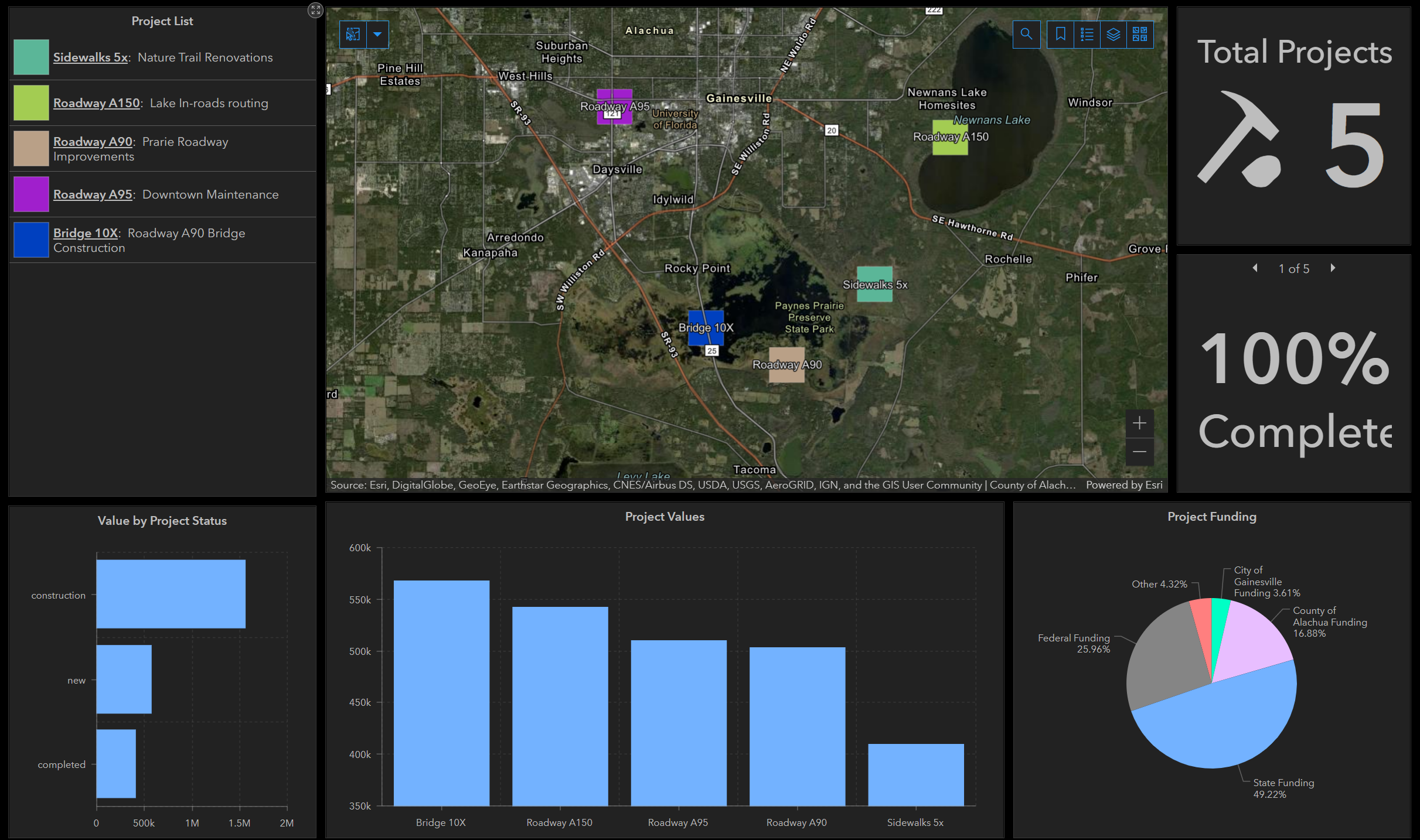
Task: Zoom out on the map
Action: [1139, 452]
